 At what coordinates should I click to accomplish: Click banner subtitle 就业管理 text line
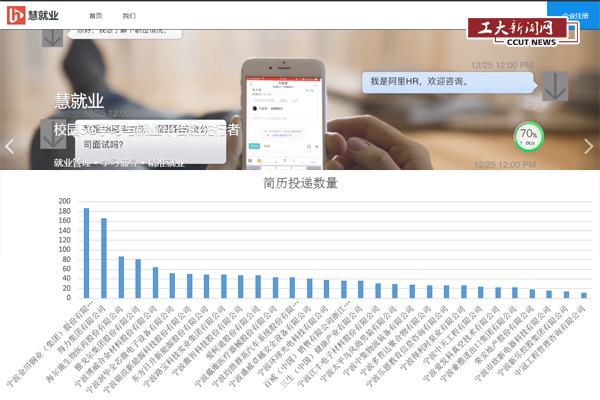(x=119, y=163)
